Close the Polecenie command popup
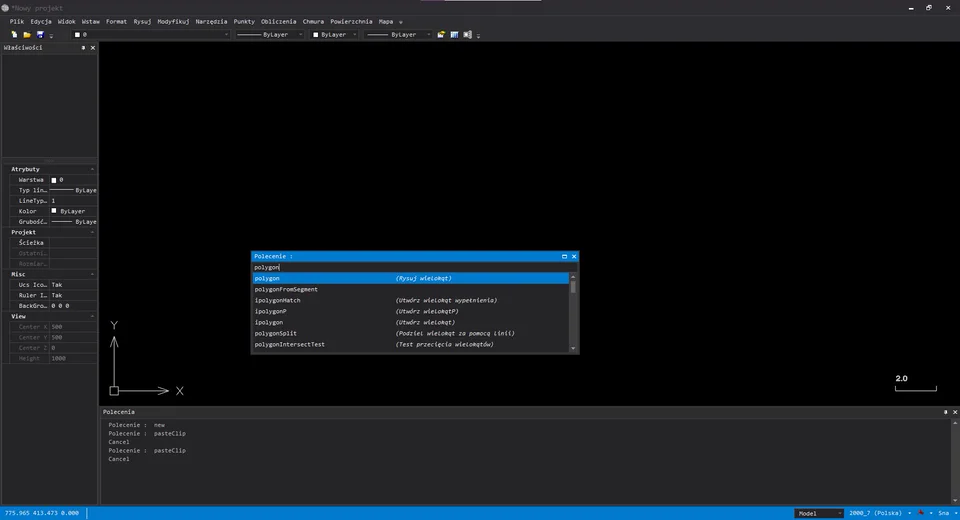Image resolution: width=960 pixels, height=520 pixels. [574, 257]
